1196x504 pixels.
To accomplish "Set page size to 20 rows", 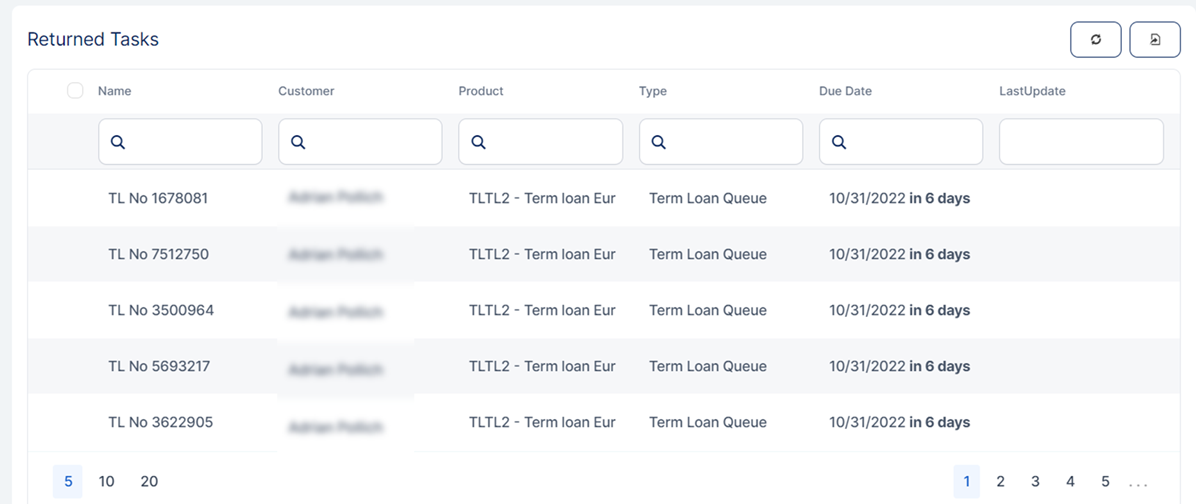I will click(x=149, y=481).
